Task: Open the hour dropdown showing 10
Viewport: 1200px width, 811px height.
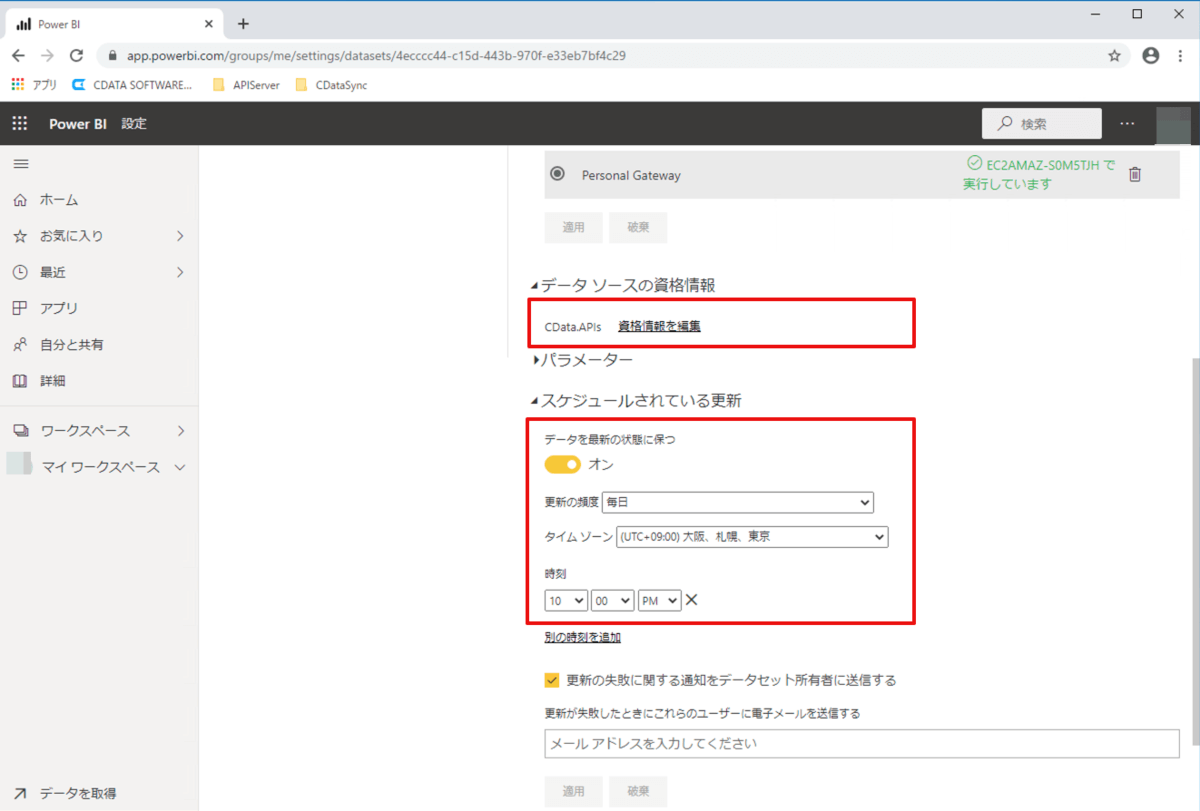Action: [566, 600]
